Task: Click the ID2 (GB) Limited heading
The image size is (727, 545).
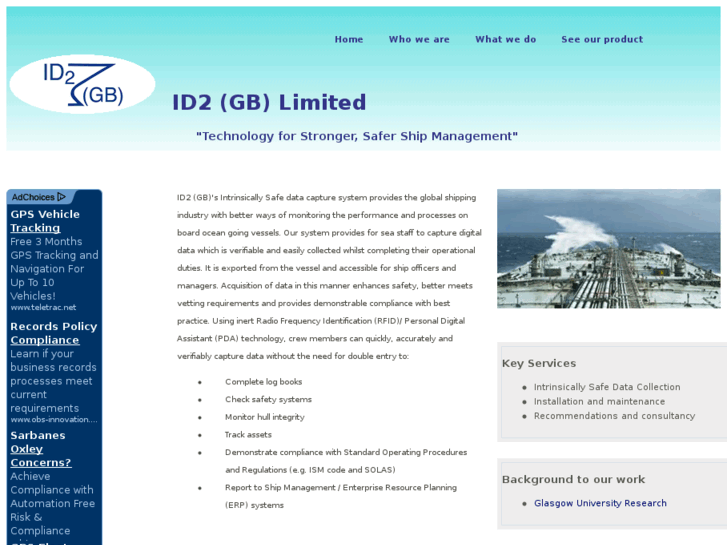Action: tap(269, 103)
